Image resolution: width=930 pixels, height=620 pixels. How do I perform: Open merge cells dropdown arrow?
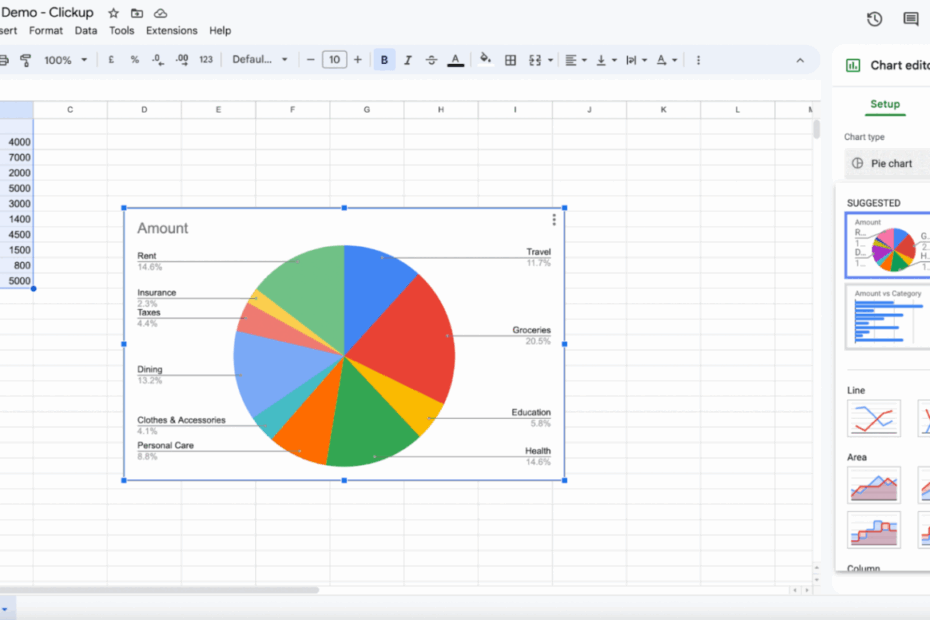(550, 60)
